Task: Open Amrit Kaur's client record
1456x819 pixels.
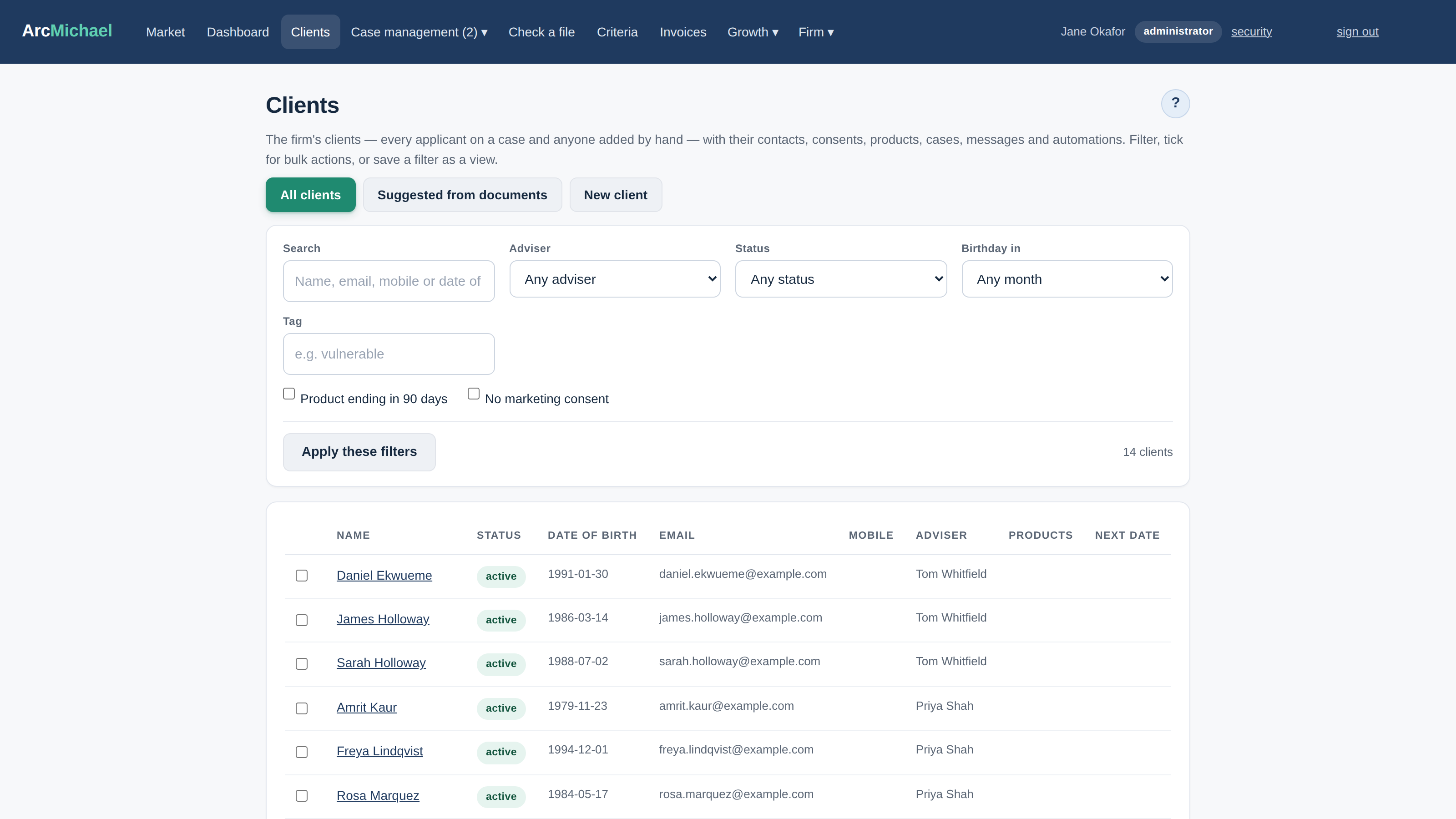Action: click(366, 708)
